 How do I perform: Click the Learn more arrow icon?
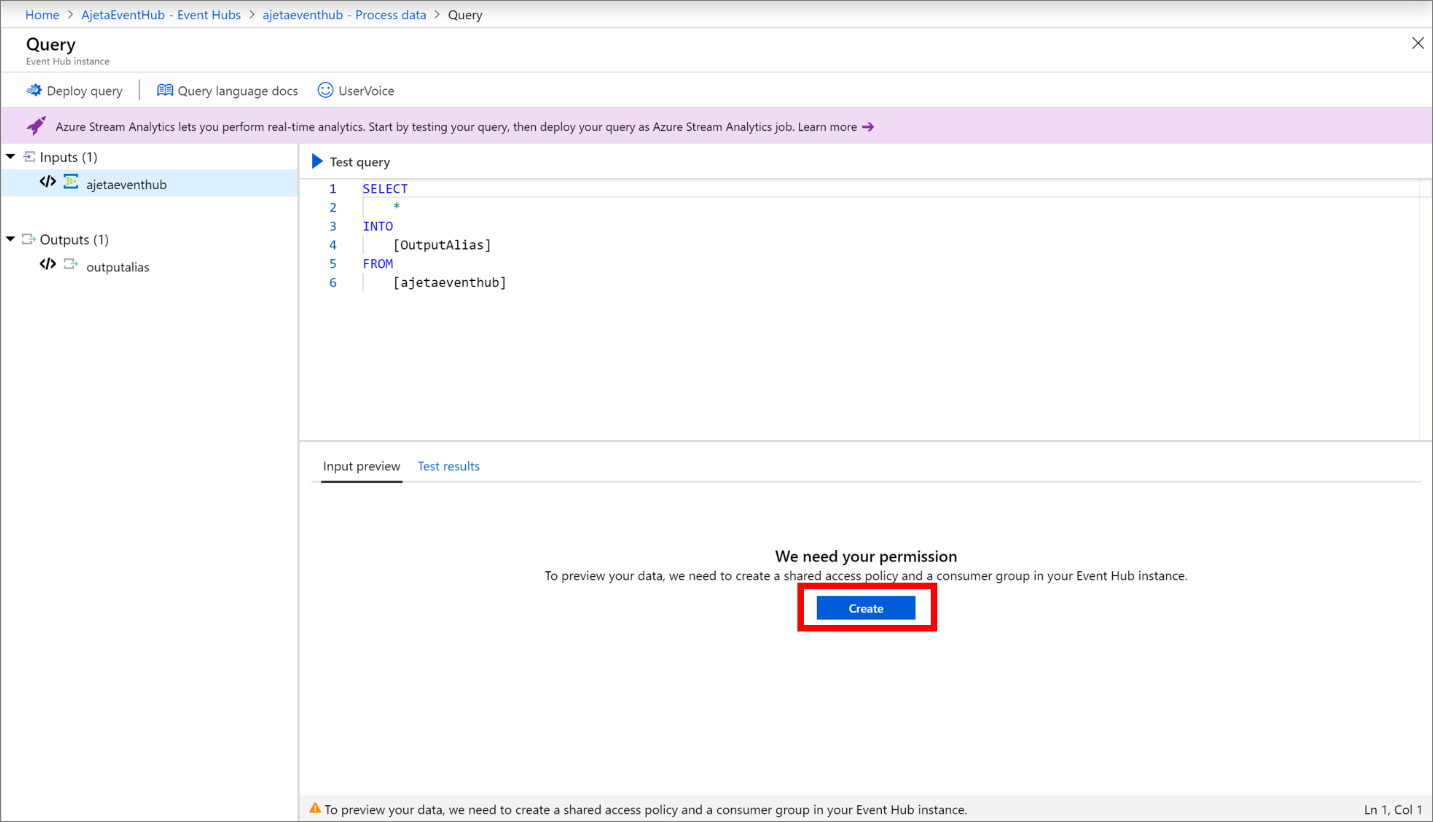[x=868, y=127]
